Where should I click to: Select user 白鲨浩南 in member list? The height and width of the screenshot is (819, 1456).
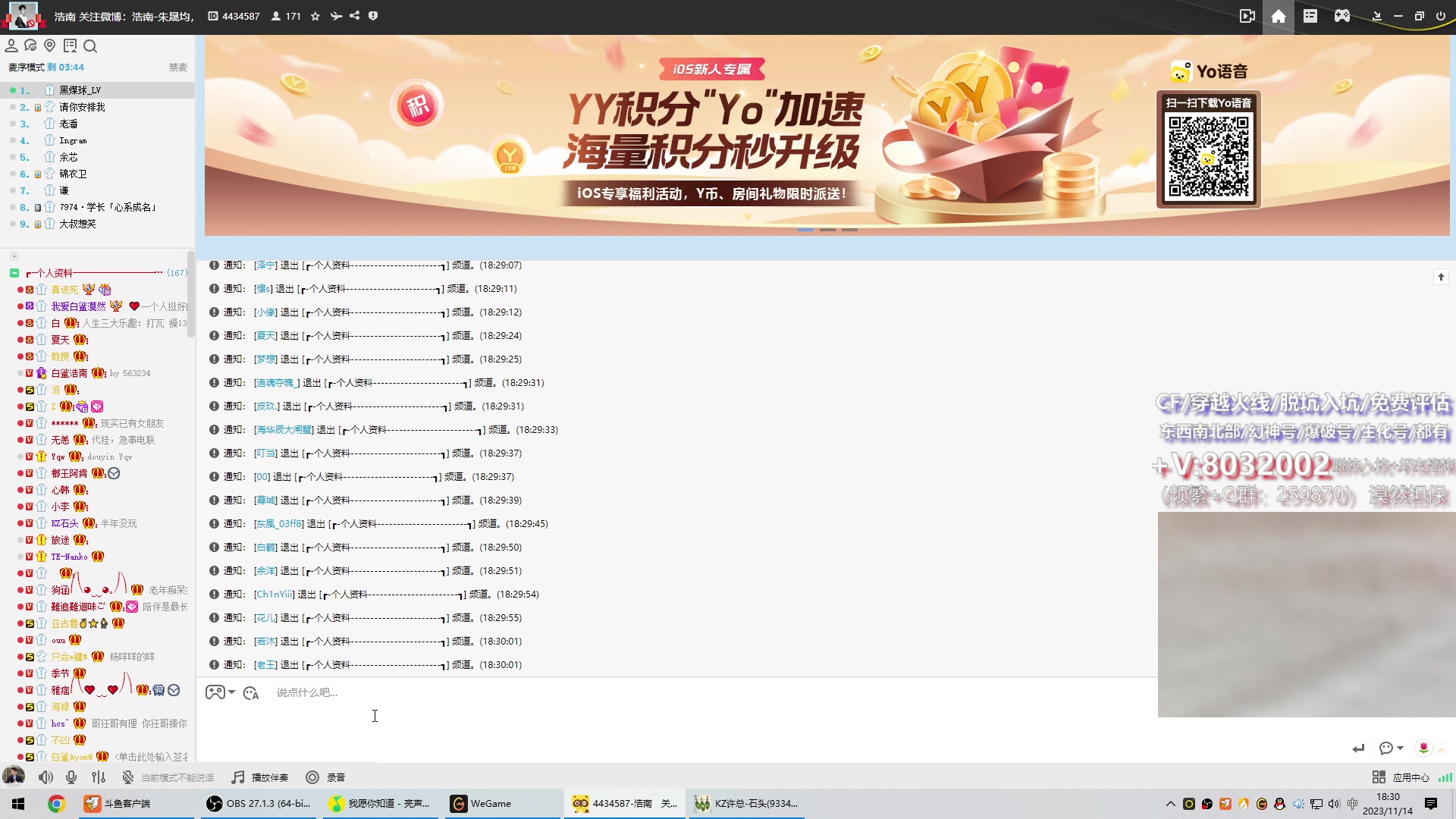[69, 373]
